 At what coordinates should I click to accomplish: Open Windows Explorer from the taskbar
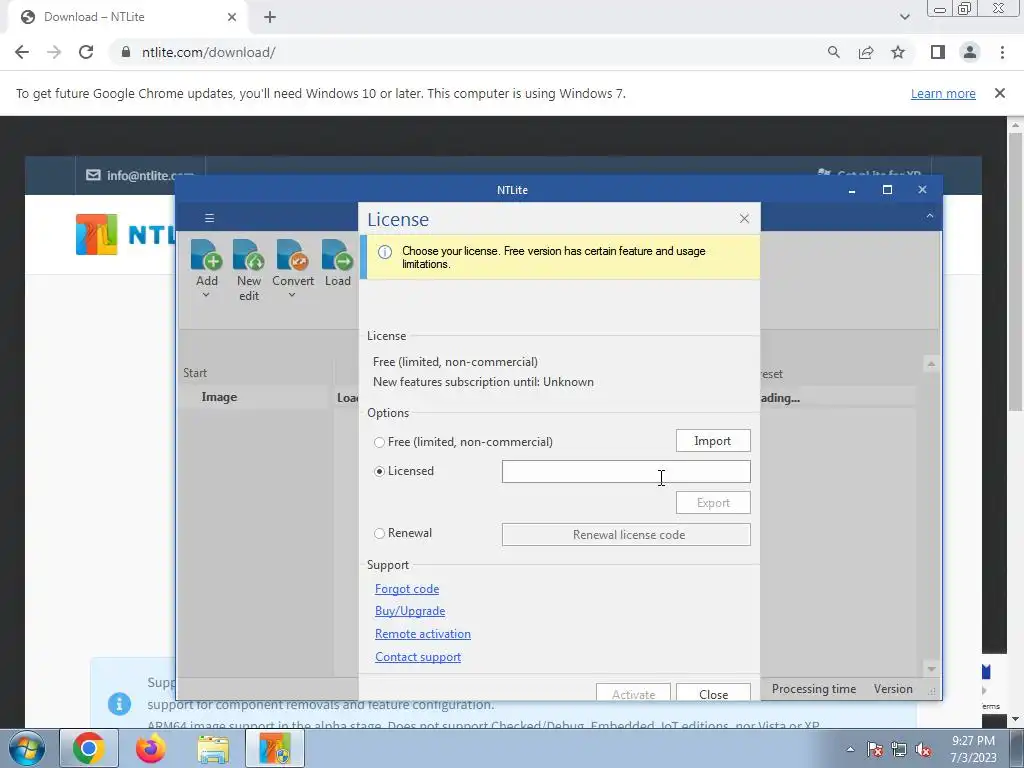click(214, 748)
